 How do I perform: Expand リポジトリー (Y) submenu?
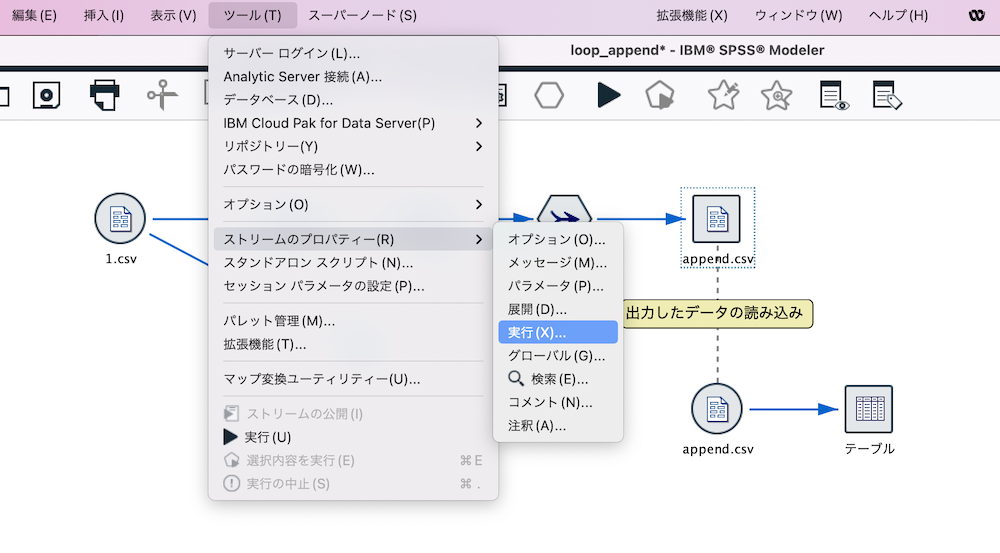(x=353, y=147)
